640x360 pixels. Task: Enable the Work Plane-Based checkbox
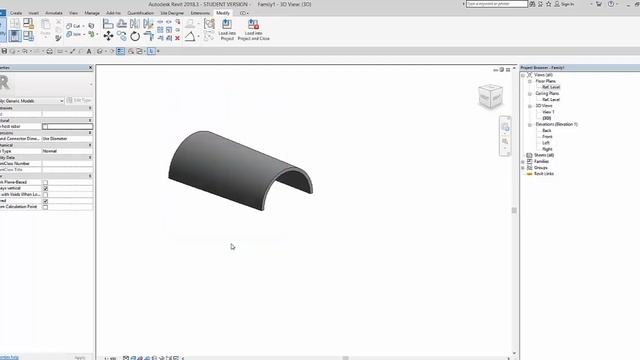click(45, 182)
